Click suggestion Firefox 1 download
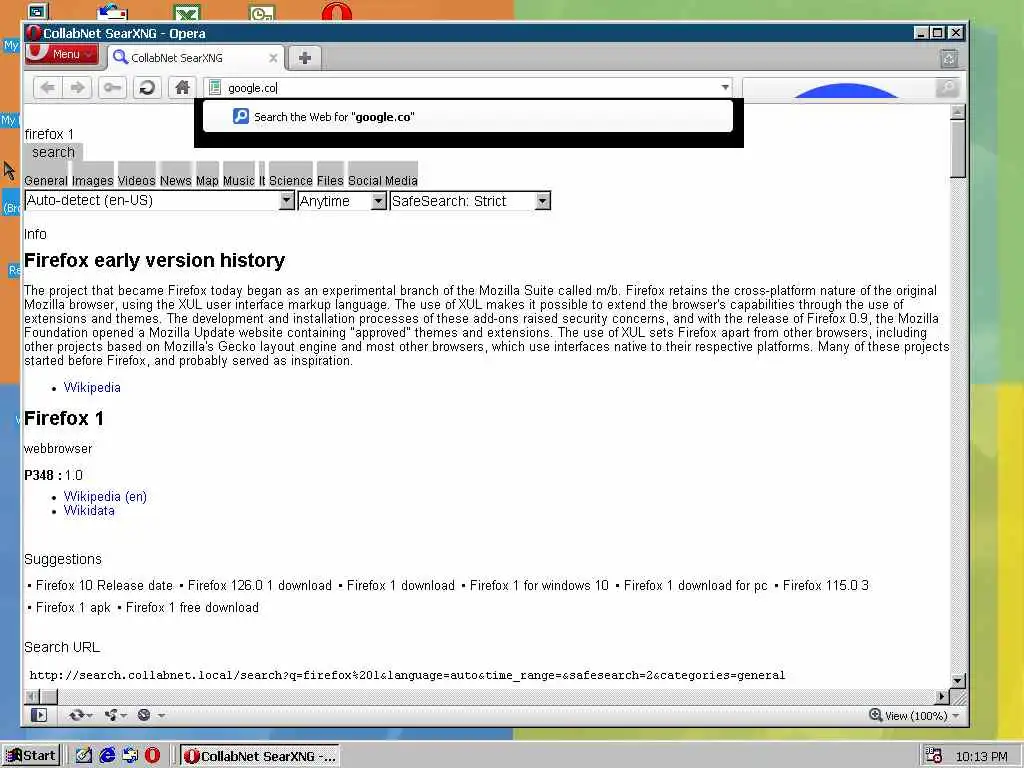 pos(400,585)
